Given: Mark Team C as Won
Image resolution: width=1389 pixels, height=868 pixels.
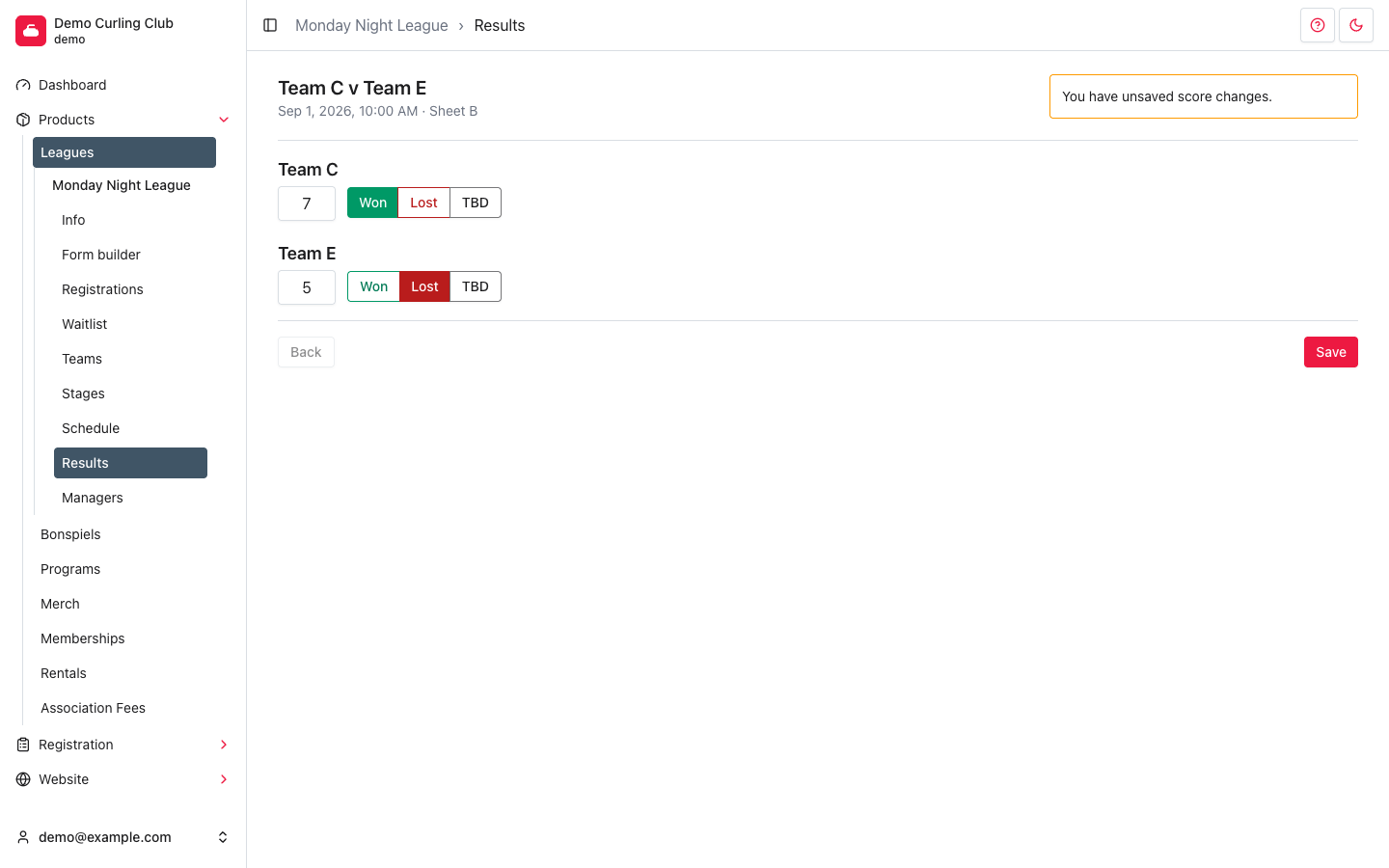Looking at the screenshot, I should [x=372, y=203].
